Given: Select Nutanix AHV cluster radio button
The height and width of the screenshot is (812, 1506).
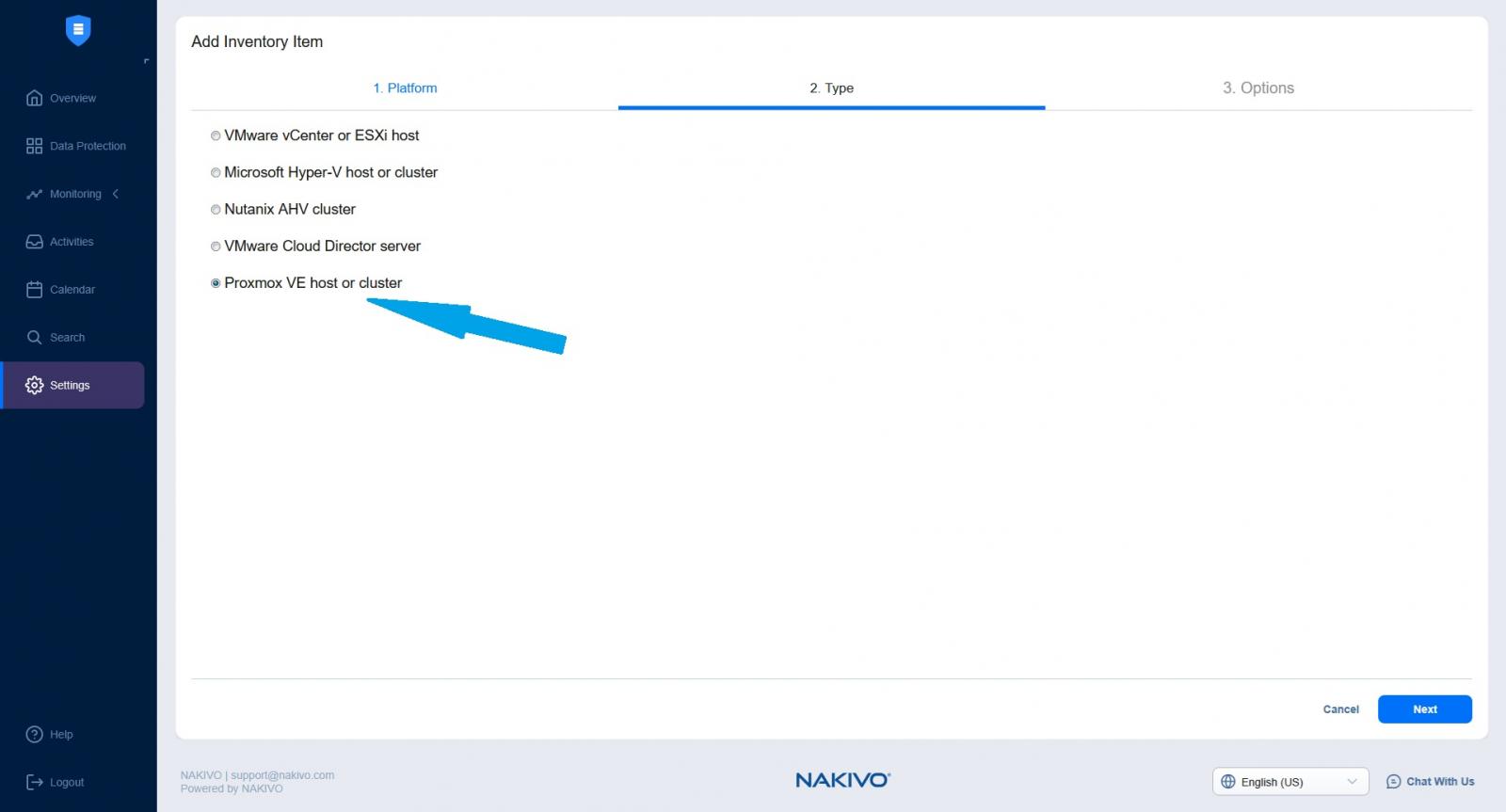Looking at the screenshot, I should point(216,210).
